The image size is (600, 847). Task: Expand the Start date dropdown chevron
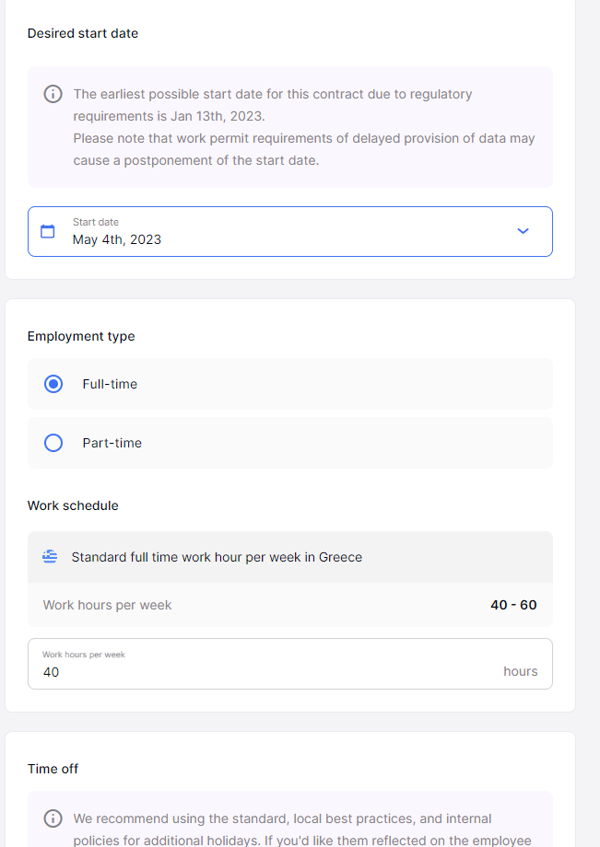click(x=523, y=231)
